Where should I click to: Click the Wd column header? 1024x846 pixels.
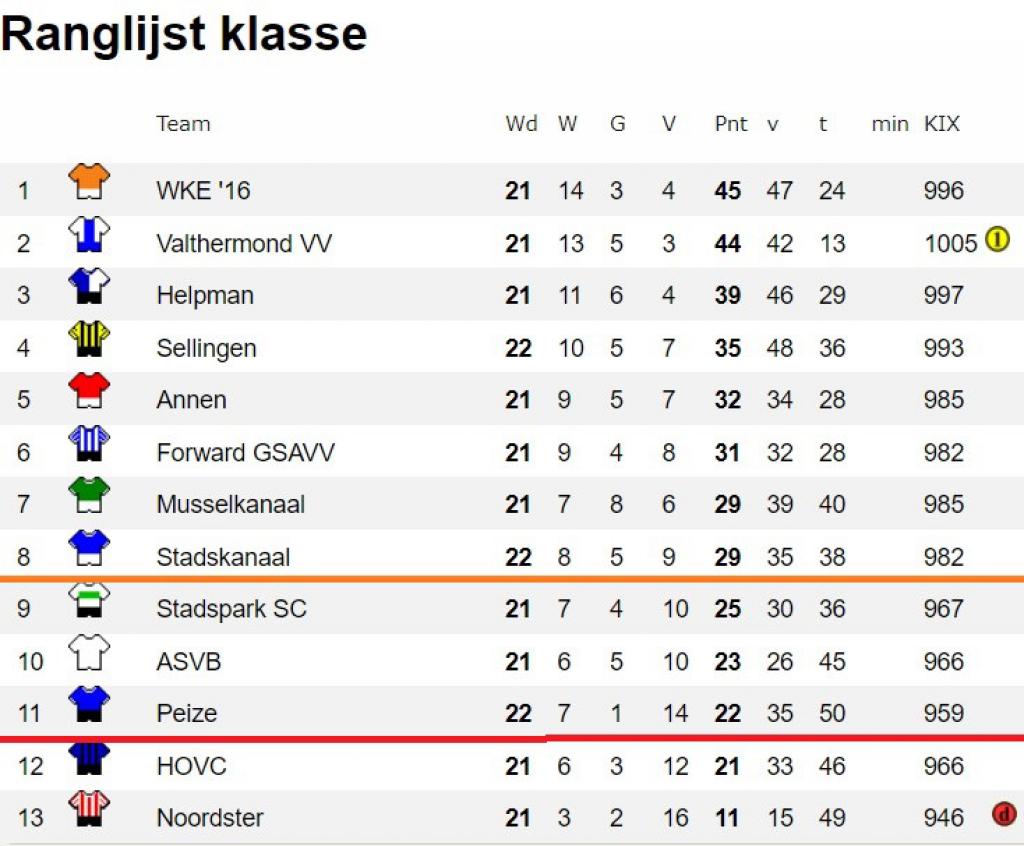[521, 123]
